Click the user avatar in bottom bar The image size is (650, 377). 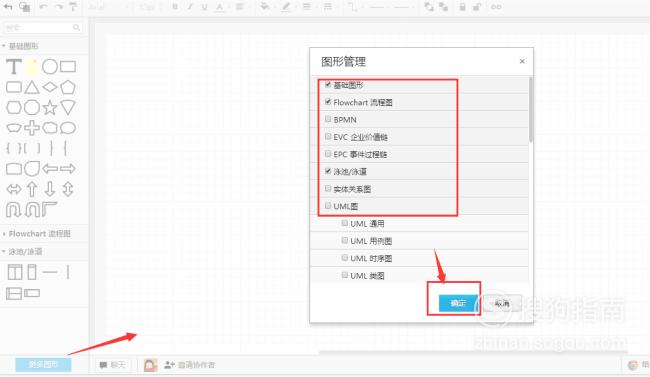click(x=150, y=365)
